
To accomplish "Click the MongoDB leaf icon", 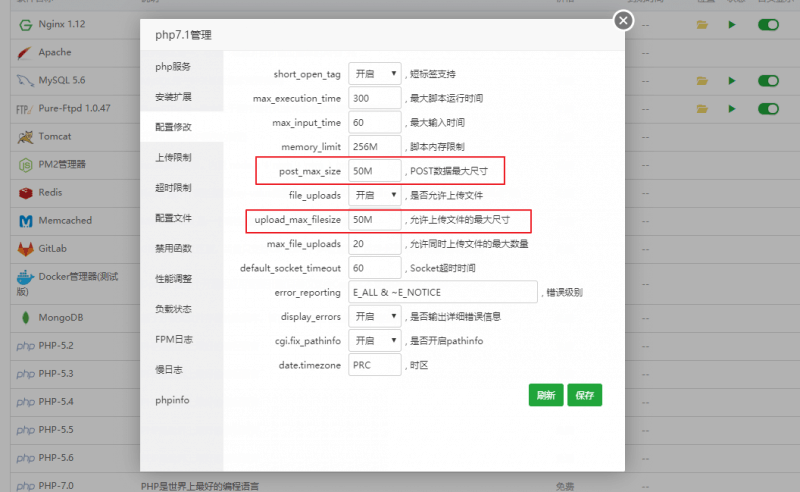I will point(26,317).
